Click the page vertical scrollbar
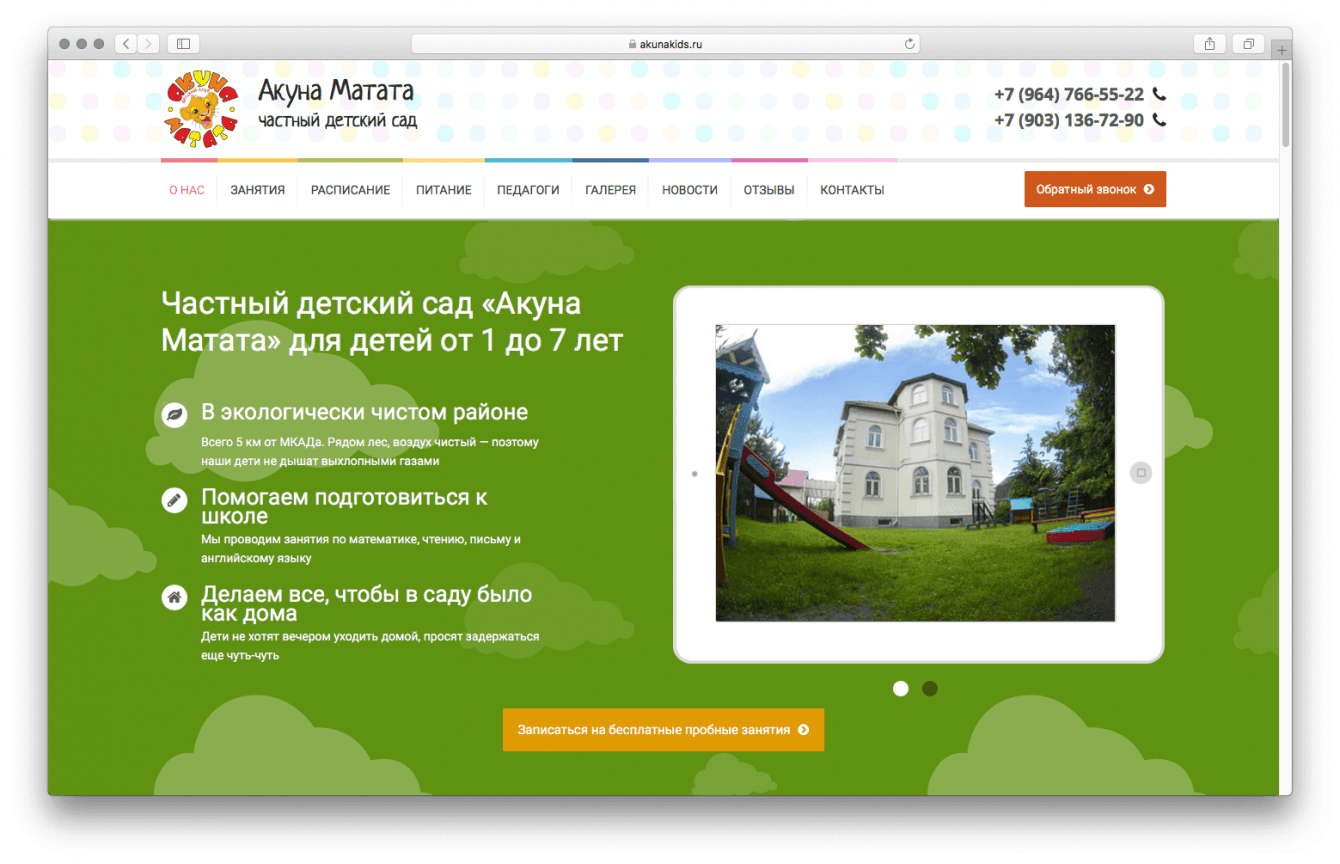This screenshot has height=864, width=1340. [1285, 105]
